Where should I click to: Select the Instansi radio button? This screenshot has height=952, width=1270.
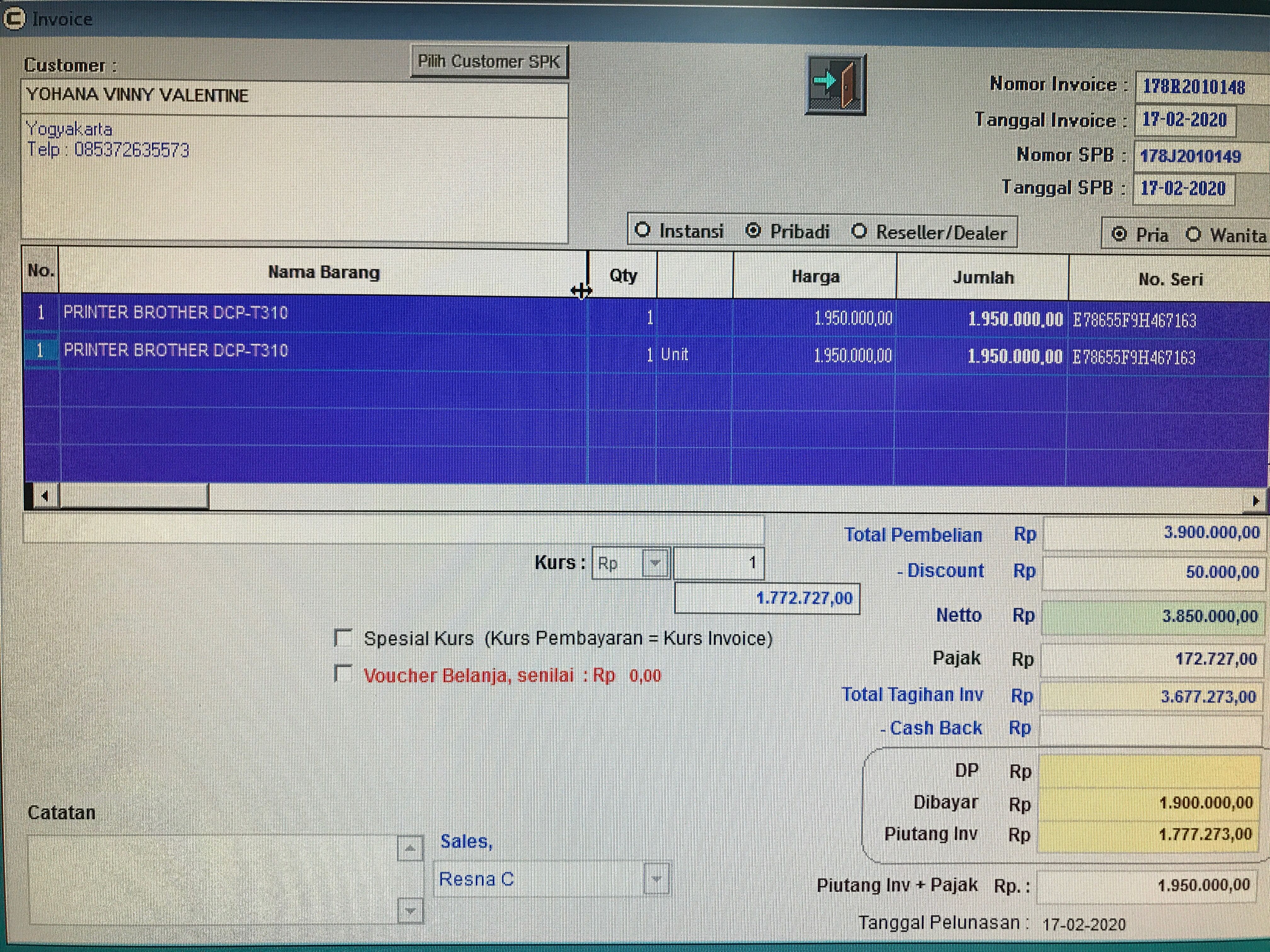[x=643, y=230]
